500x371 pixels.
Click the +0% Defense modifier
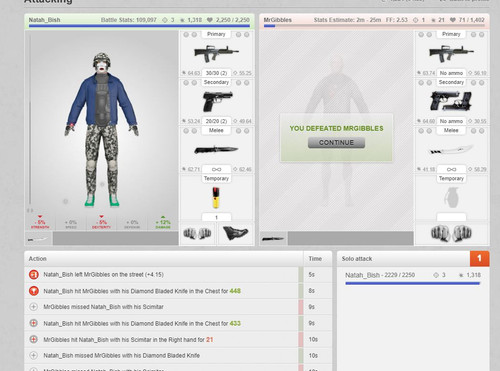click(132, 223)
